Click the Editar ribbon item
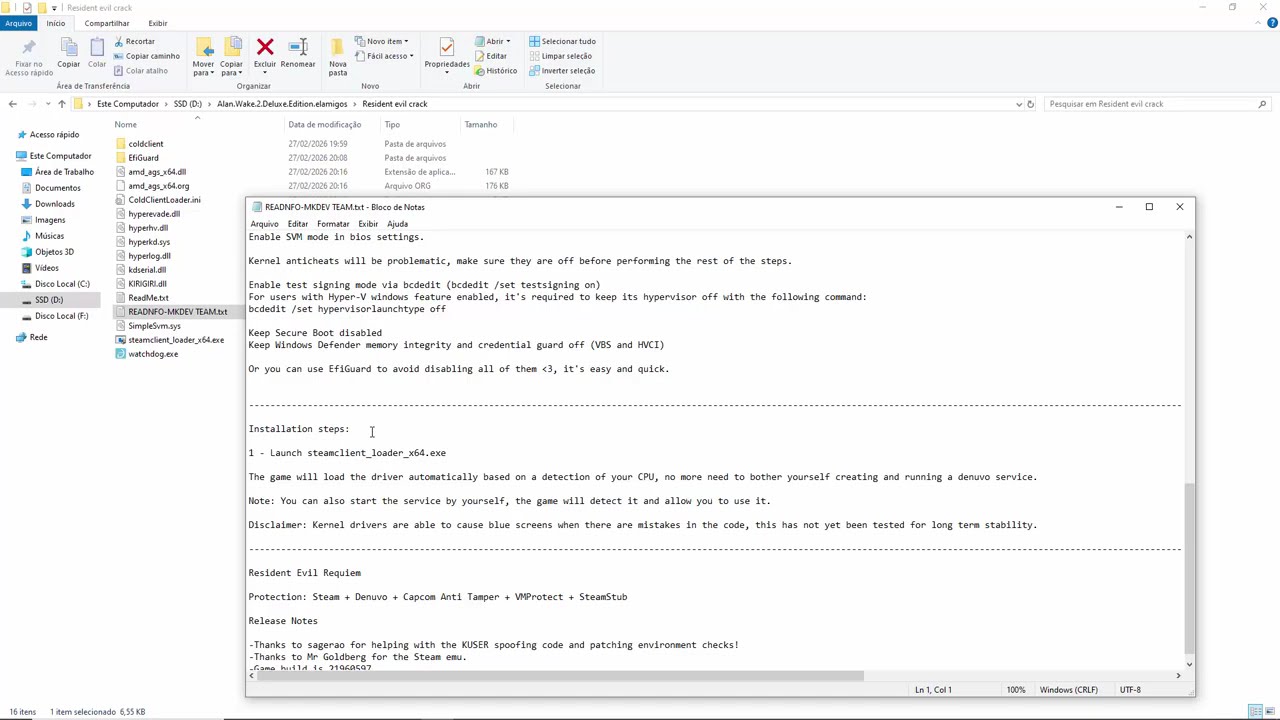Image resolution: width=1280 pixels, height=720 pixels. tap(490, 56)
